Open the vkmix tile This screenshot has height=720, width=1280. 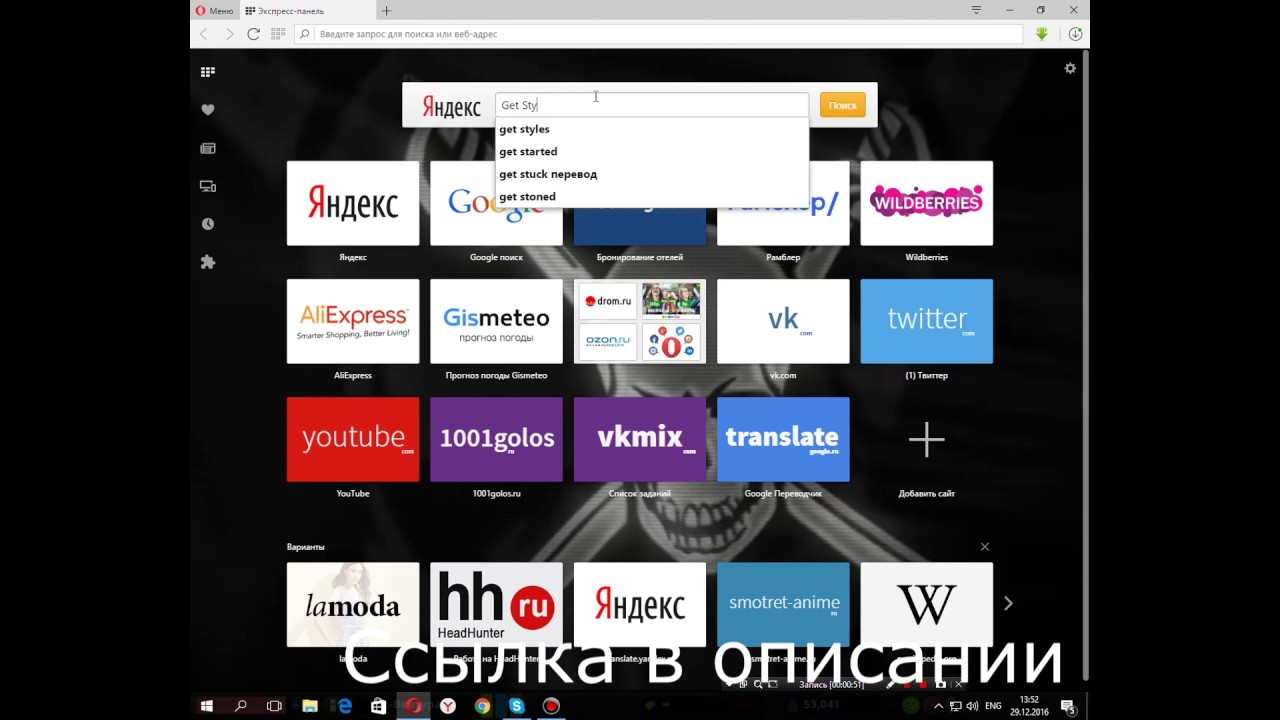pyautogui.click(x=640, y=439)
